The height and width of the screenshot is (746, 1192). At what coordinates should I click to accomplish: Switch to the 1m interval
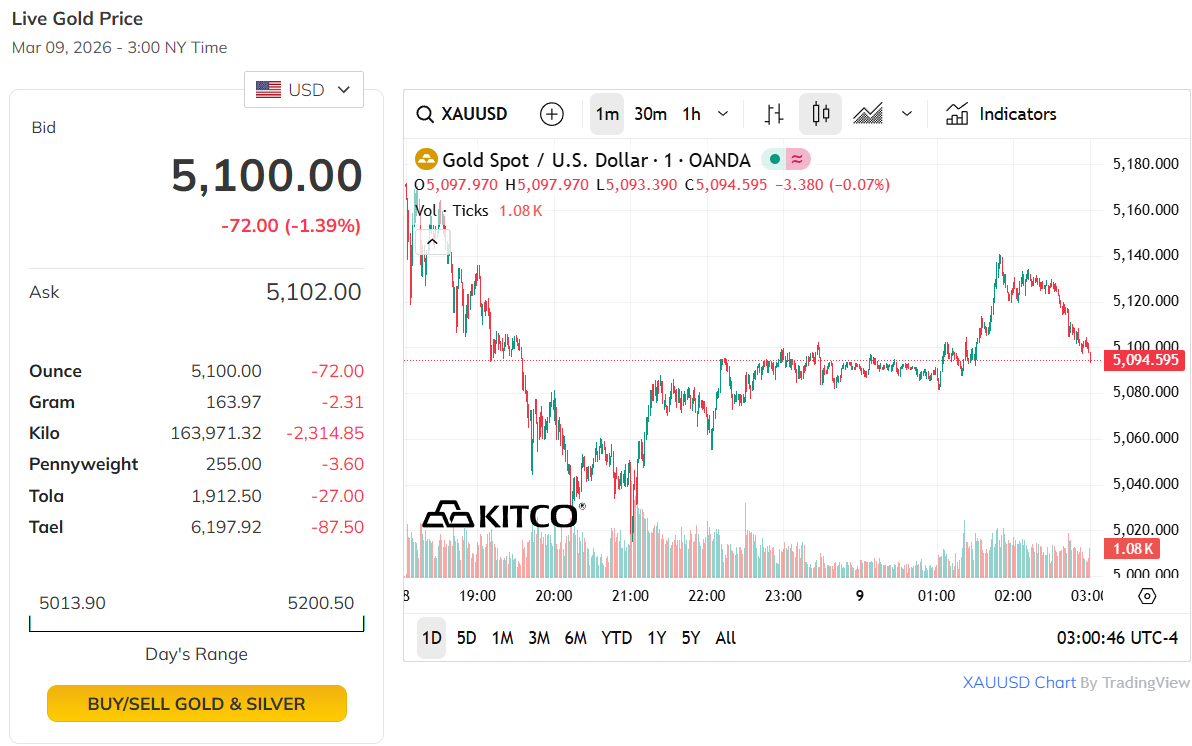(607, 114)
